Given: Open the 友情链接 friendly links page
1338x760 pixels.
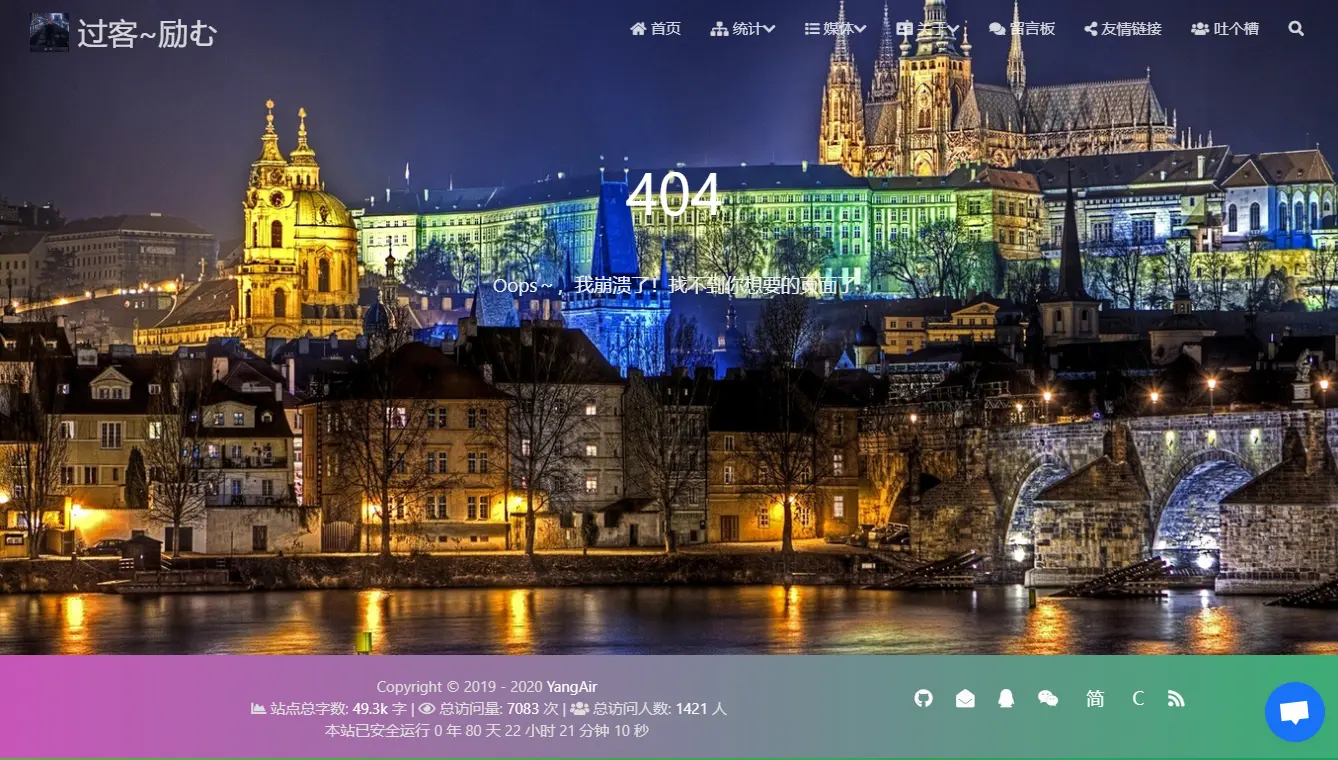Looking at the screenshot, I should point(1123,29).
